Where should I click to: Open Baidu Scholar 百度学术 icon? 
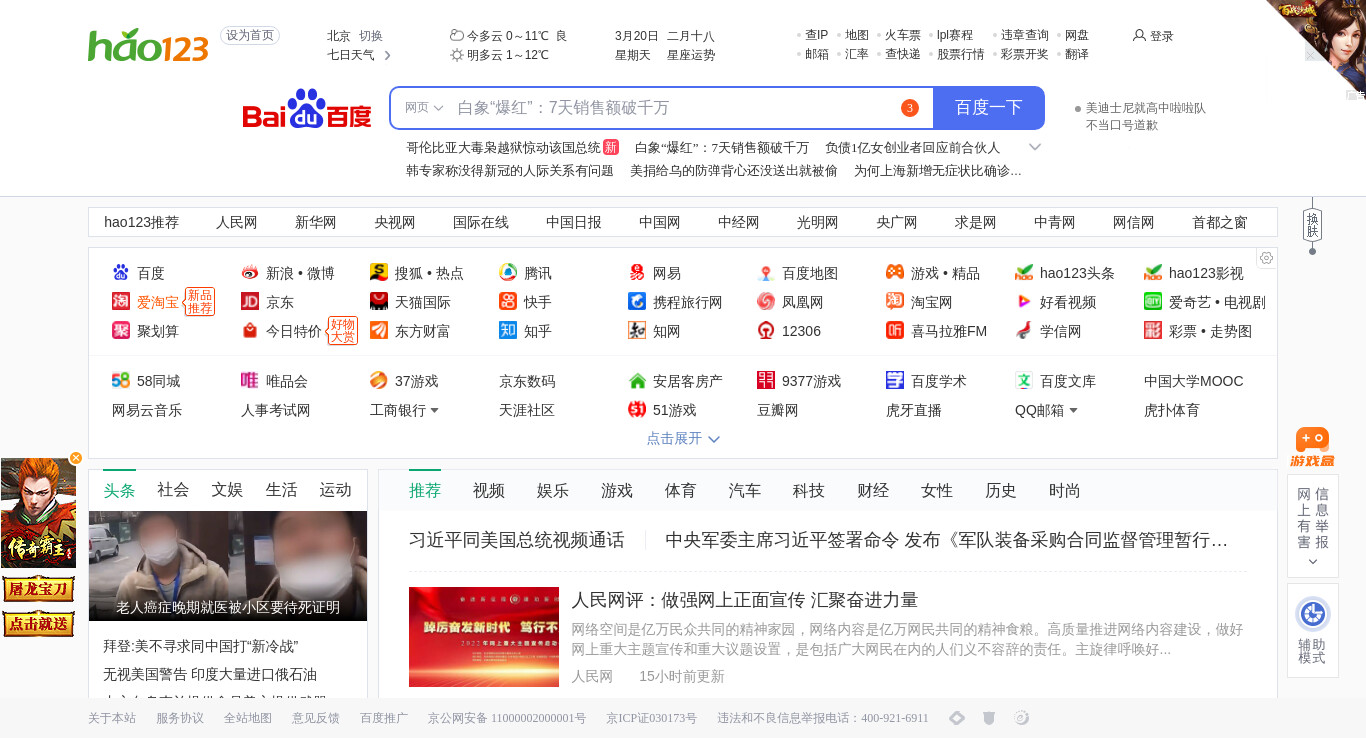[x=895, y=381]
